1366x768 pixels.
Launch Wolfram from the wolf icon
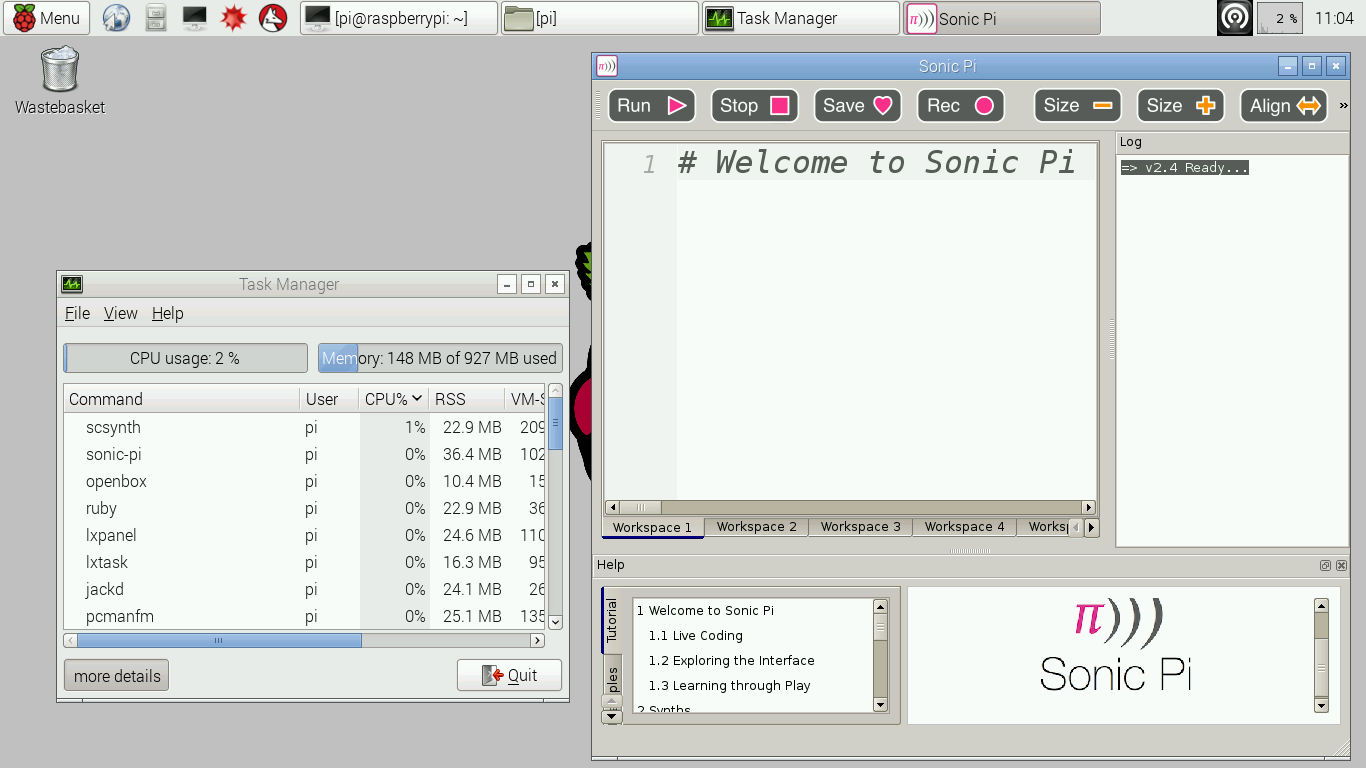click(273, 18)
